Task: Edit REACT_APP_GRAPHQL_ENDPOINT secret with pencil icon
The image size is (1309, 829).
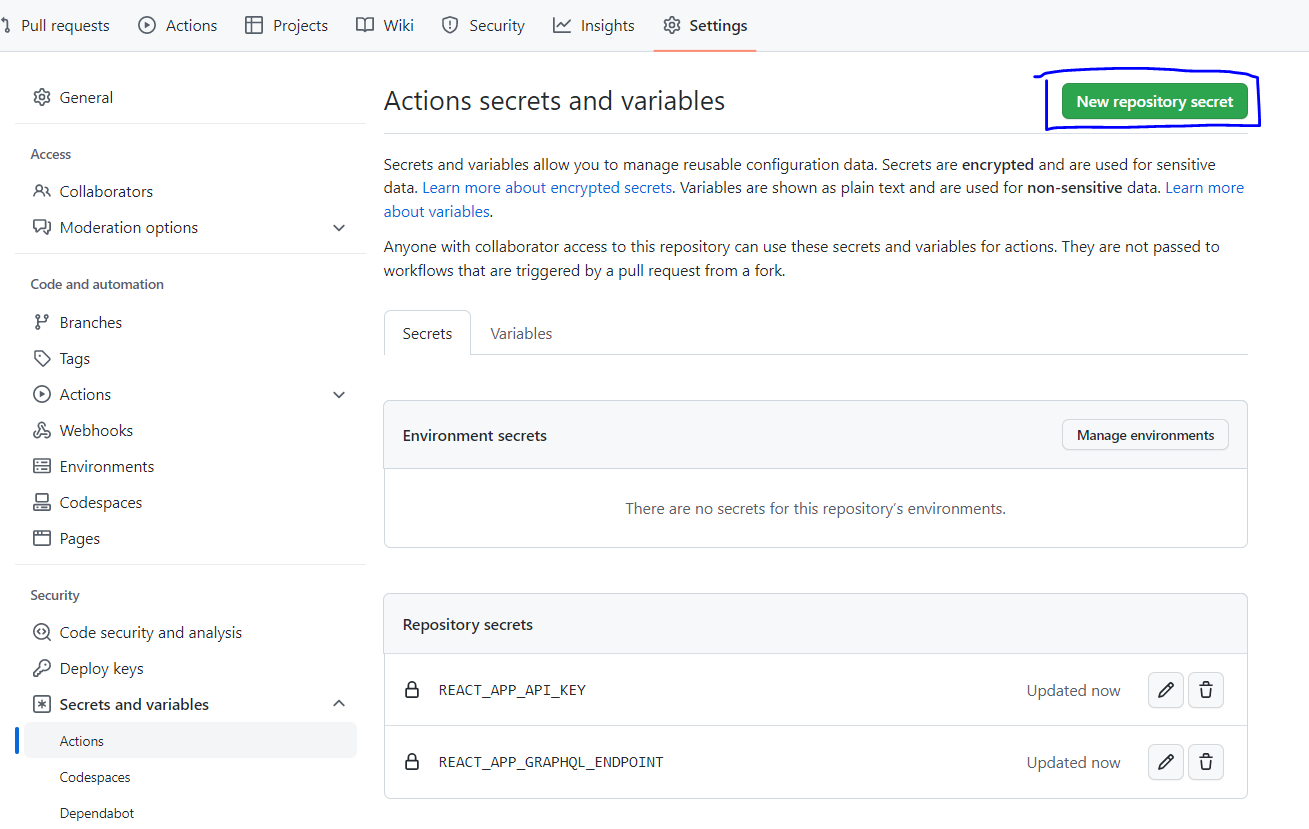Action: pyautogui.click(x=1166, y=762)
